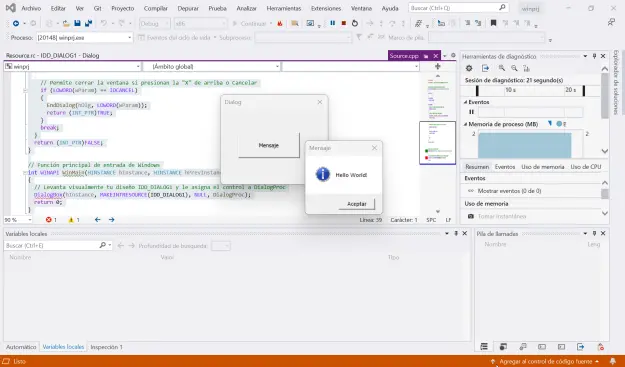
Task: Open the Herramientas menu
Action: coord(284,8)
